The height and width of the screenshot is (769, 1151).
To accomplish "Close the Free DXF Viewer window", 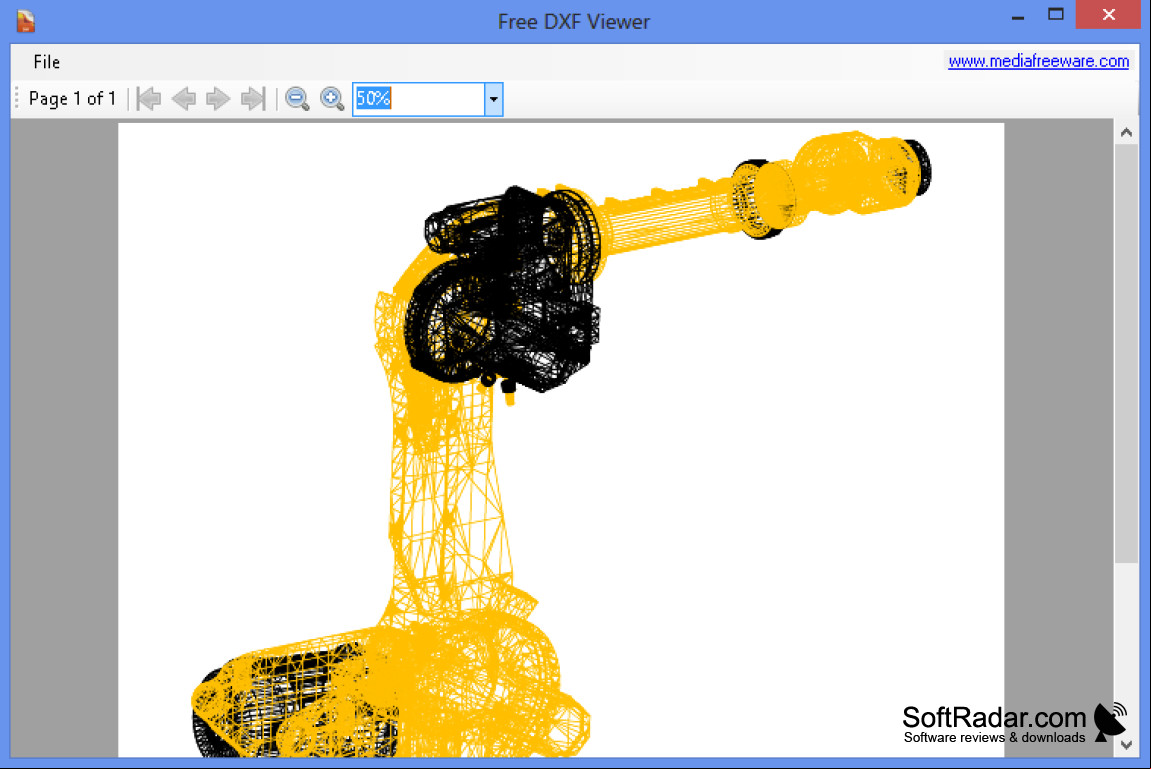I will pyautogui.click(x=1108, y=15).
